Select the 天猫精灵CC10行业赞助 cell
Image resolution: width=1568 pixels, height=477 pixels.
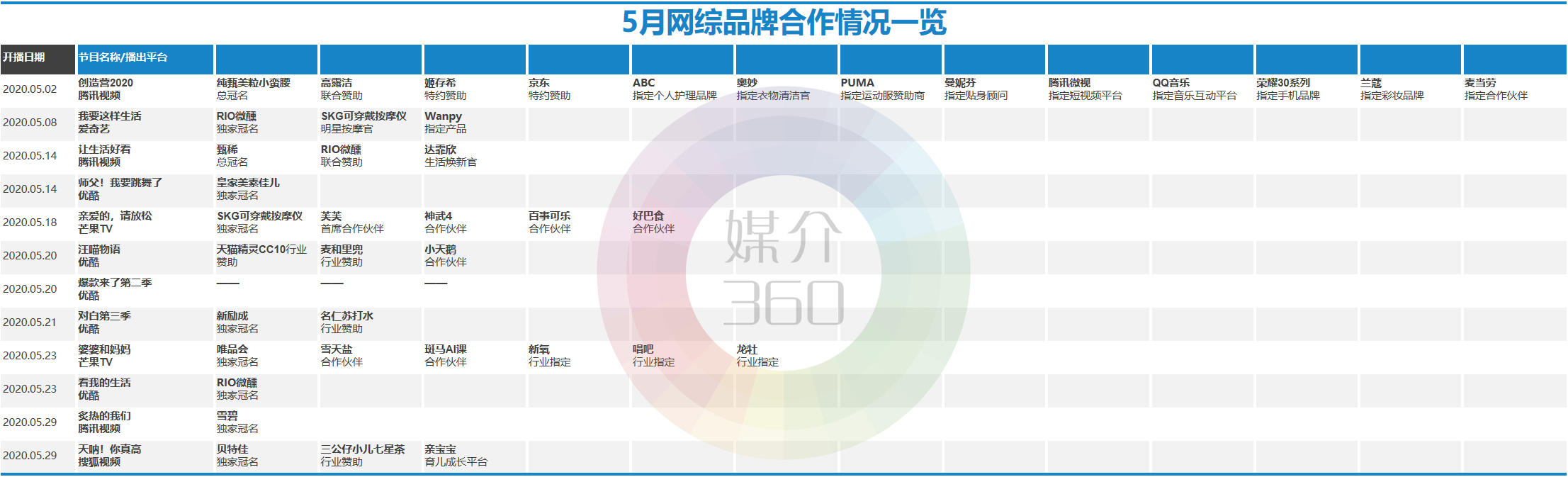click(x=266, y=256)
